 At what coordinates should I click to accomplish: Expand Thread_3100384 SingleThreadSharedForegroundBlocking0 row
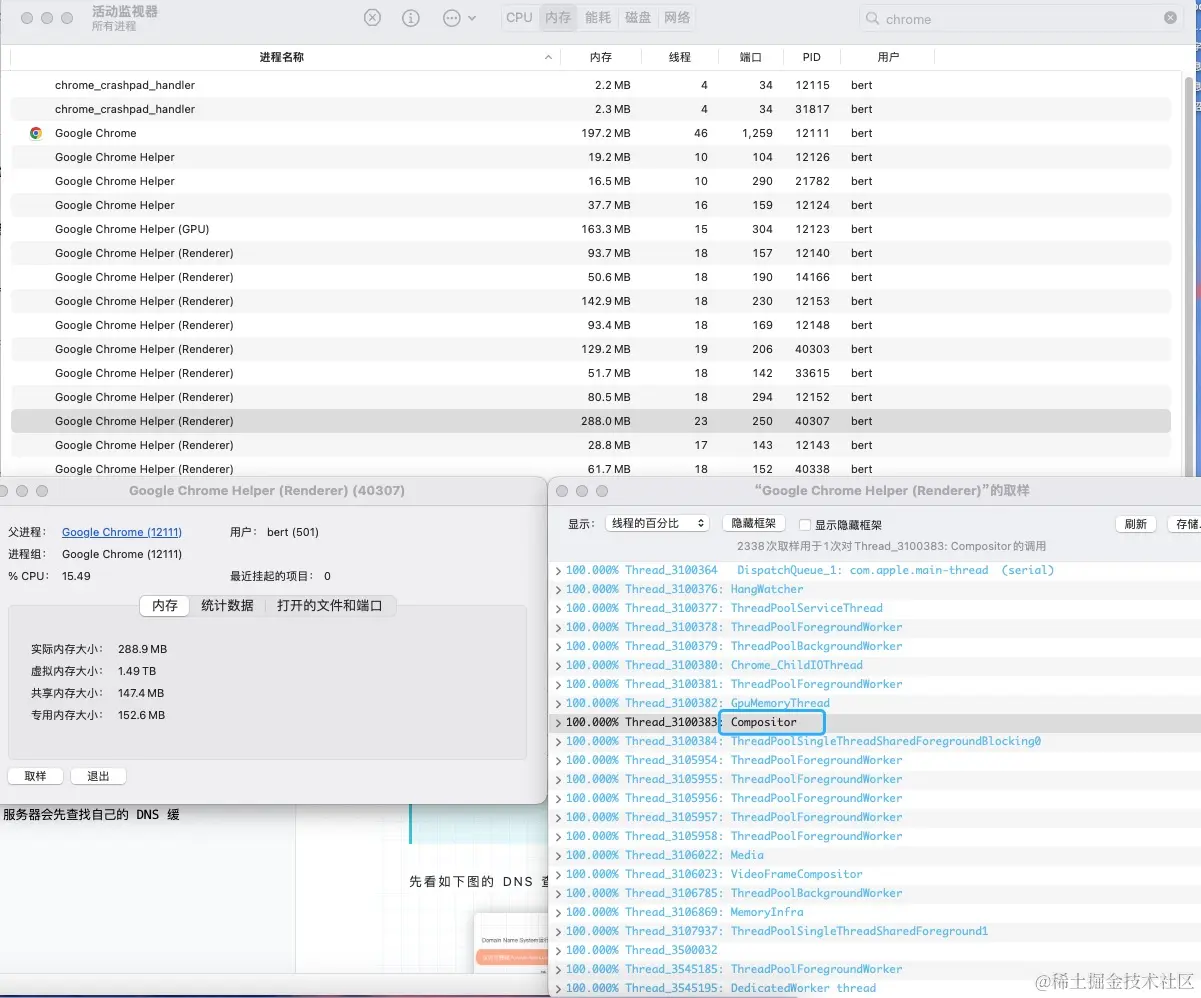pyautogui.click(x=559, y=741)
